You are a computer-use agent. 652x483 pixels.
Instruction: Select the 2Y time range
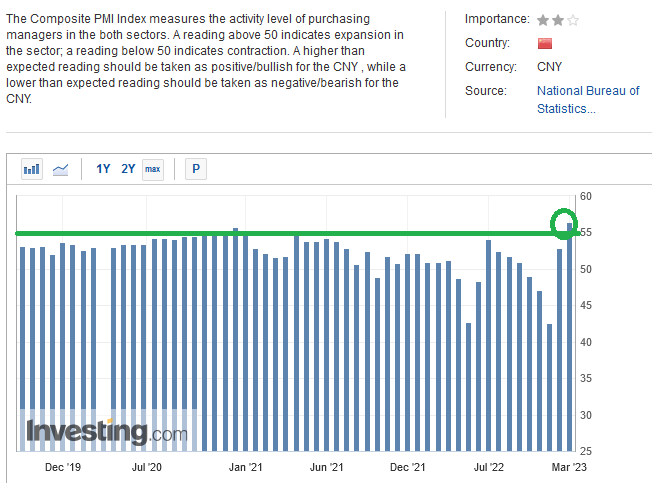128,169
